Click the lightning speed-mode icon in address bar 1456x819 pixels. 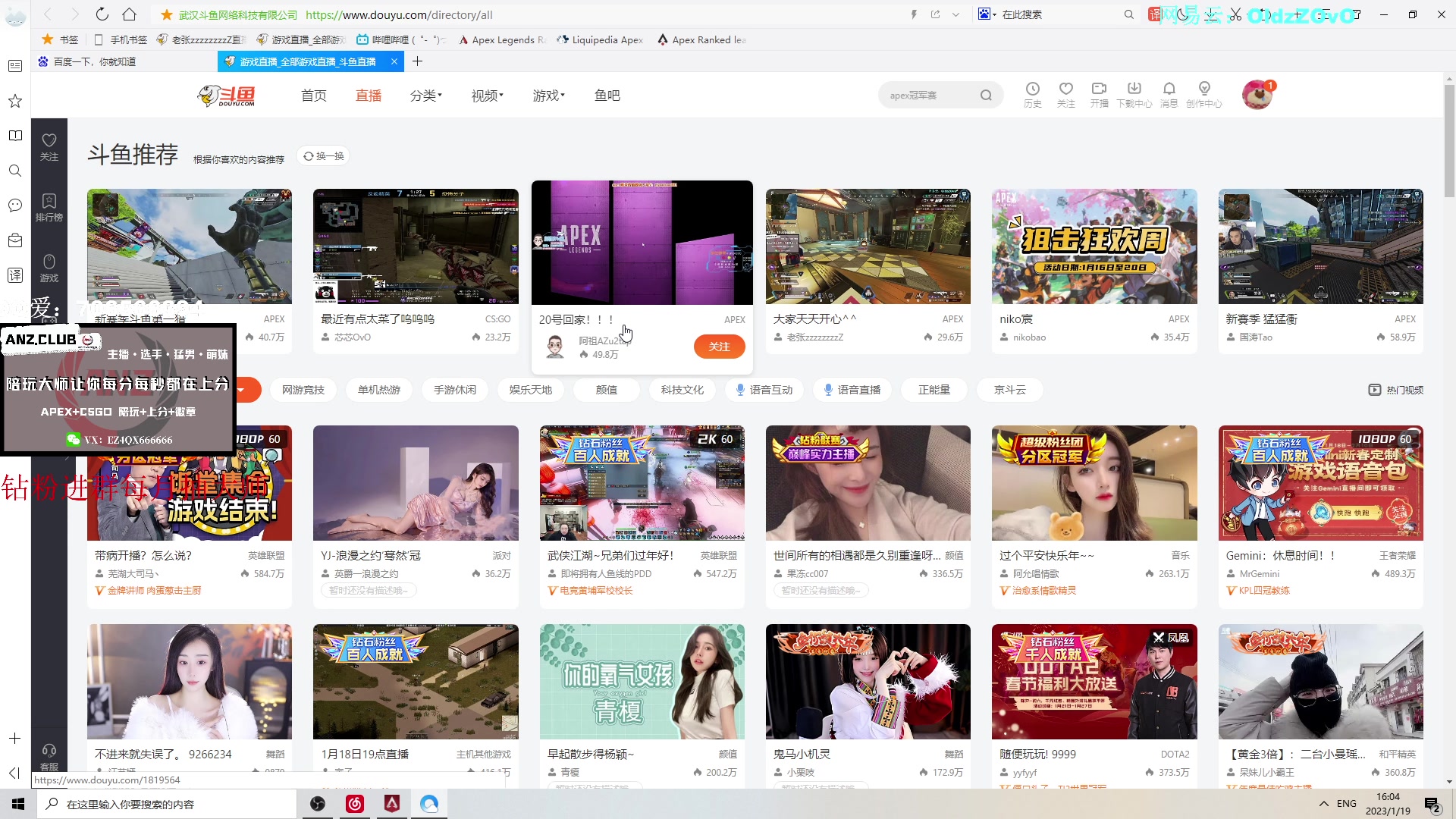click(x=914, y=14)
